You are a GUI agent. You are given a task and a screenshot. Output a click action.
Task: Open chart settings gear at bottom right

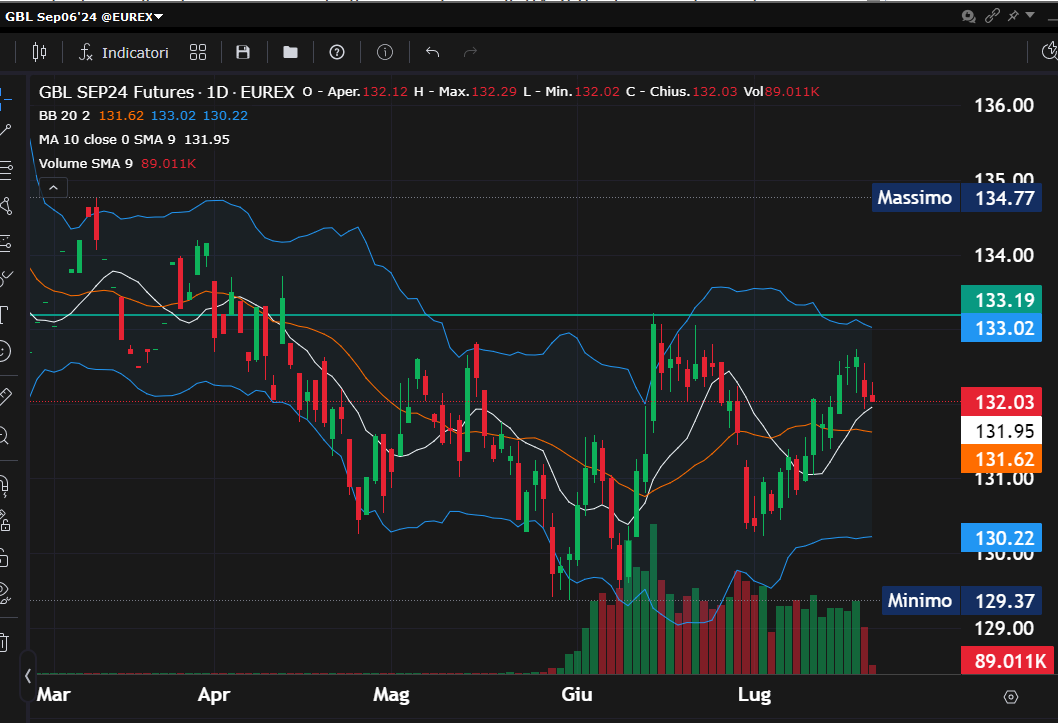click(x=1010, y=697)
